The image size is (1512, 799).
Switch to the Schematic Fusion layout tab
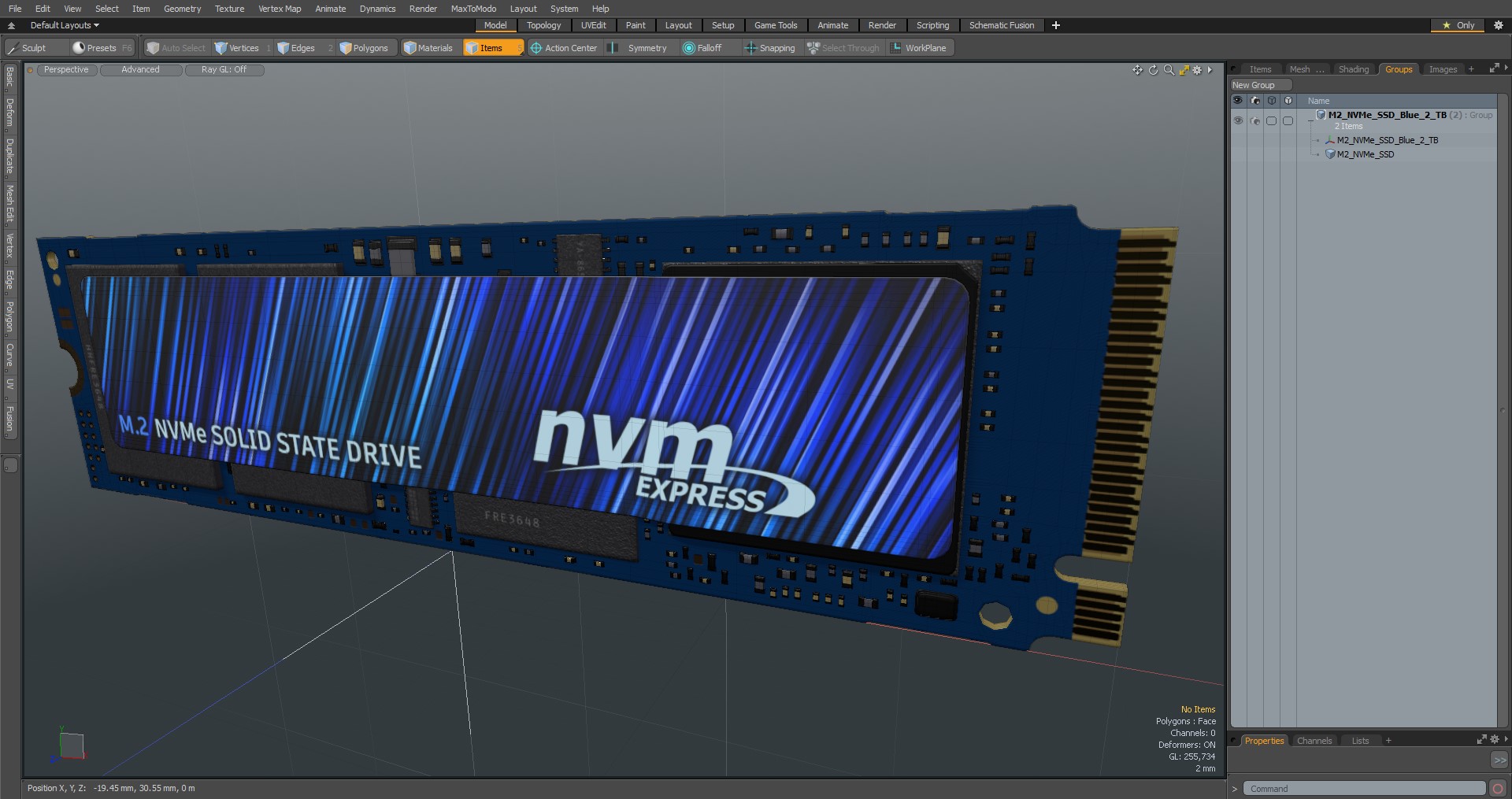coord(1002,25)
